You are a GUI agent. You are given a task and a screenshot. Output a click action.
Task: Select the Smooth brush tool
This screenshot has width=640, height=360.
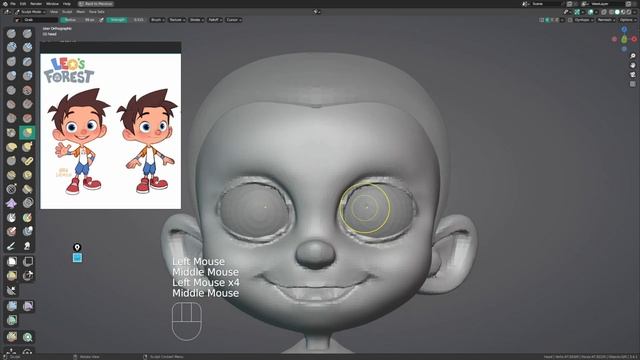coord(27,90)
